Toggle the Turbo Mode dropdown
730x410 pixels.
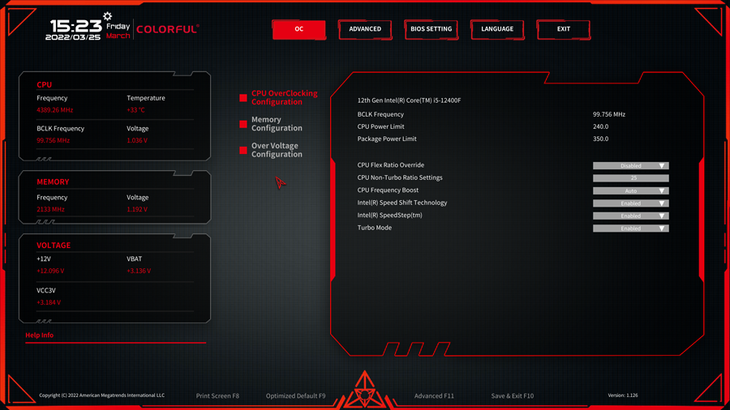click(x=630, y=228)
